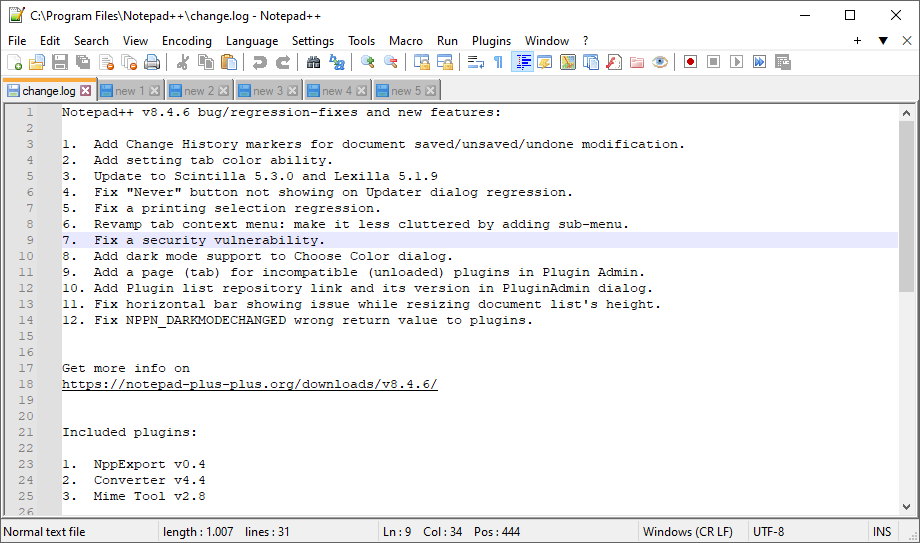Click line number 14 in the margin
Image resolution: width=920 pixels, height=543 pixels.
click(x=26, y=320)
